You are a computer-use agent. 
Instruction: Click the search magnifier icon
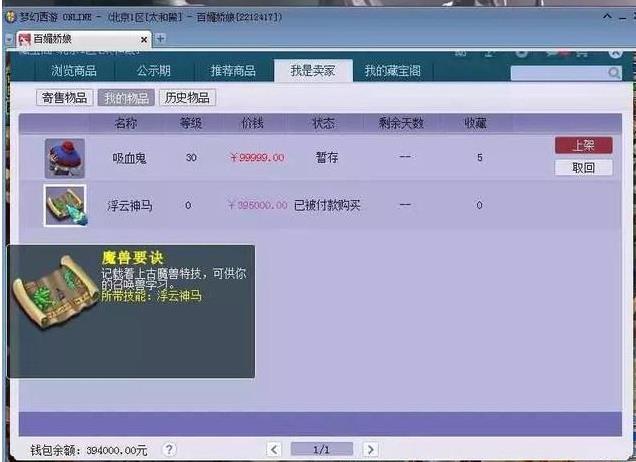point(614,73)
